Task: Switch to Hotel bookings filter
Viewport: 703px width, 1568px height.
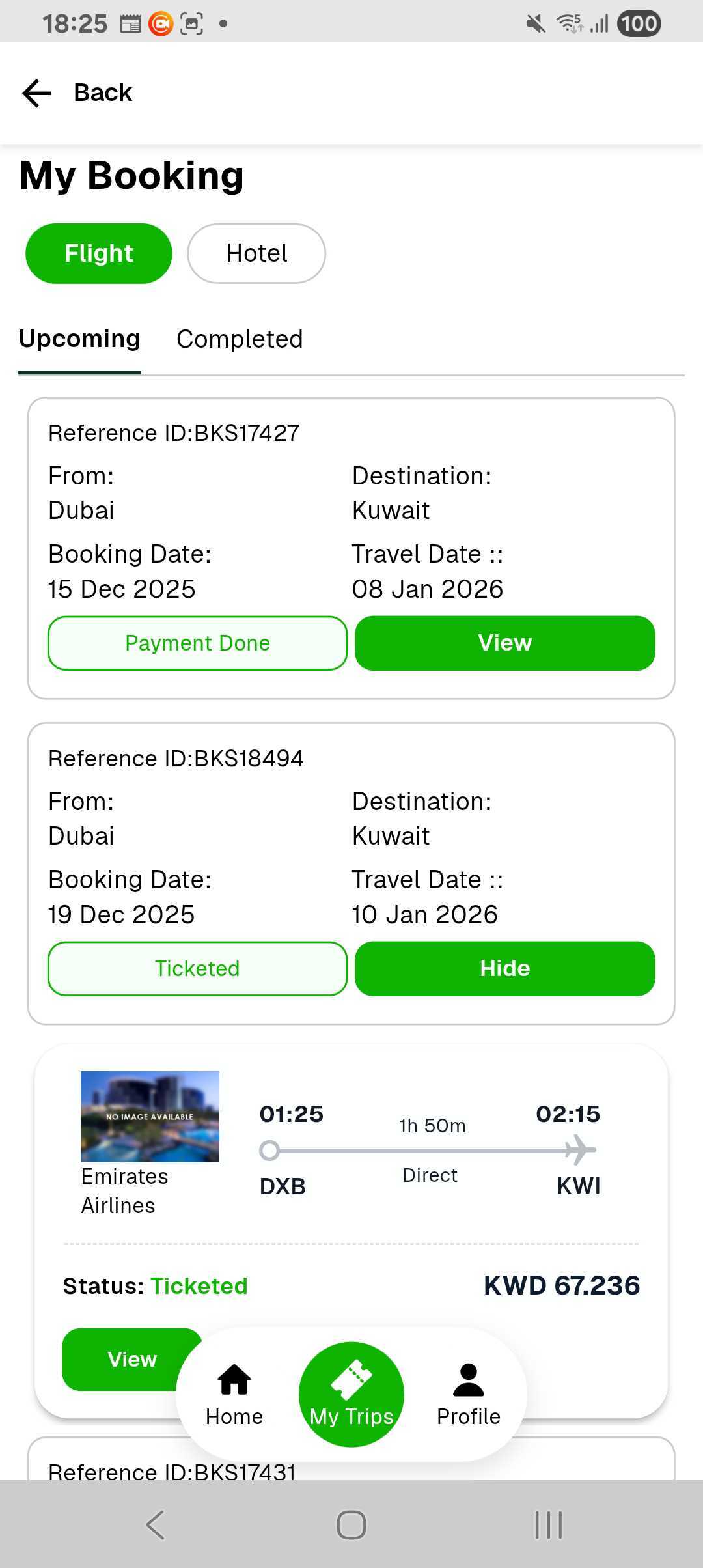Action: click(256, 253)
